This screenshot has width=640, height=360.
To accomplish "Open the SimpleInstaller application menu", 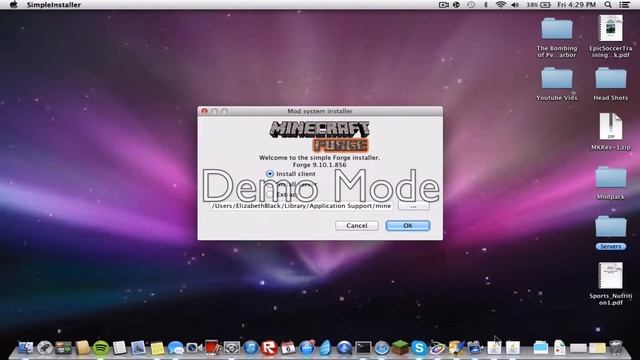I will [x=53, y=5].
